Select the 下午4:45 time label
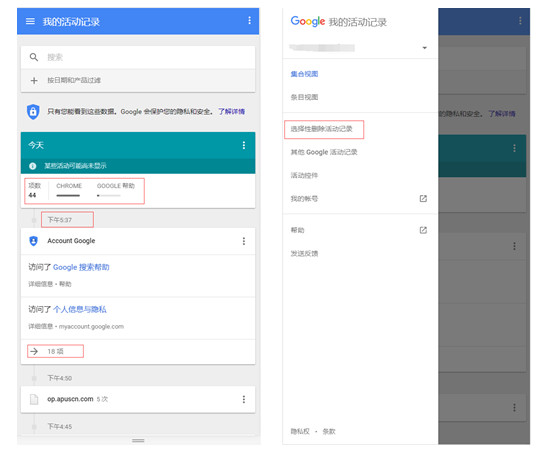This screenshot has width=546, height=458. point(60,426)
